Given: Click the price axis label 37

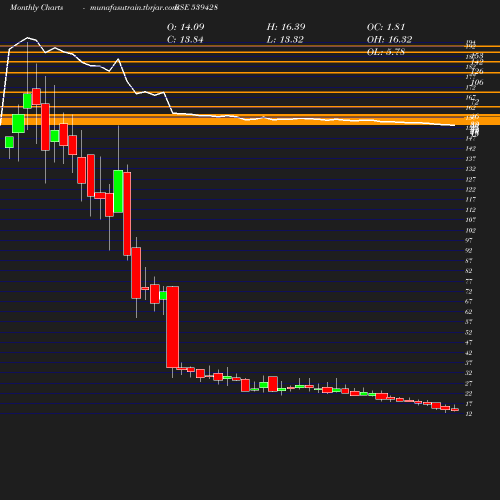Looking at the screenshot, I should [x=469, y=362].
